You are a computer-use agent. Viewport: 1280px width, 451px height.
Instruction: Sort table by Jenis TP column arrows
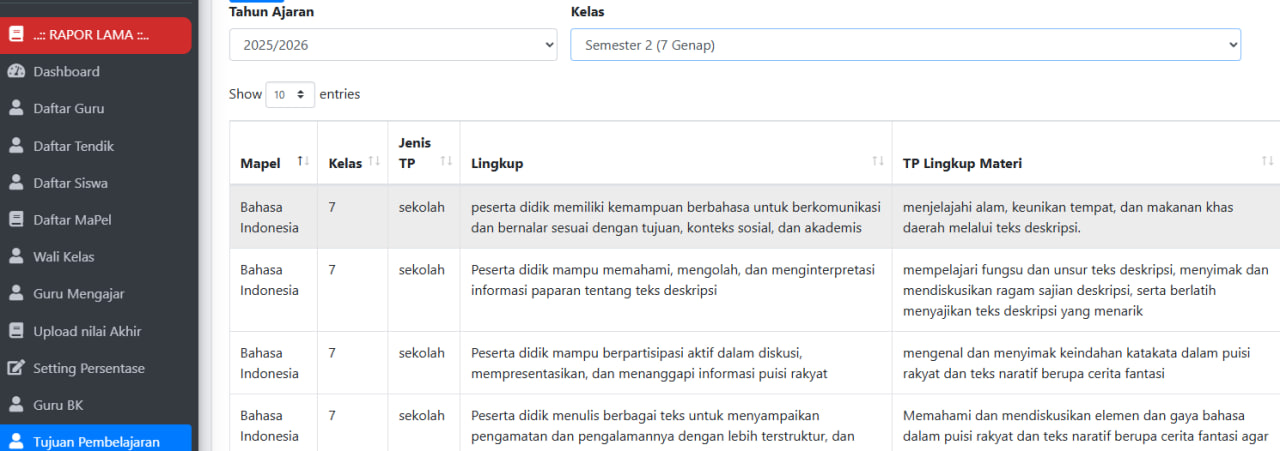pyautogui.click(x=446, y=162)
